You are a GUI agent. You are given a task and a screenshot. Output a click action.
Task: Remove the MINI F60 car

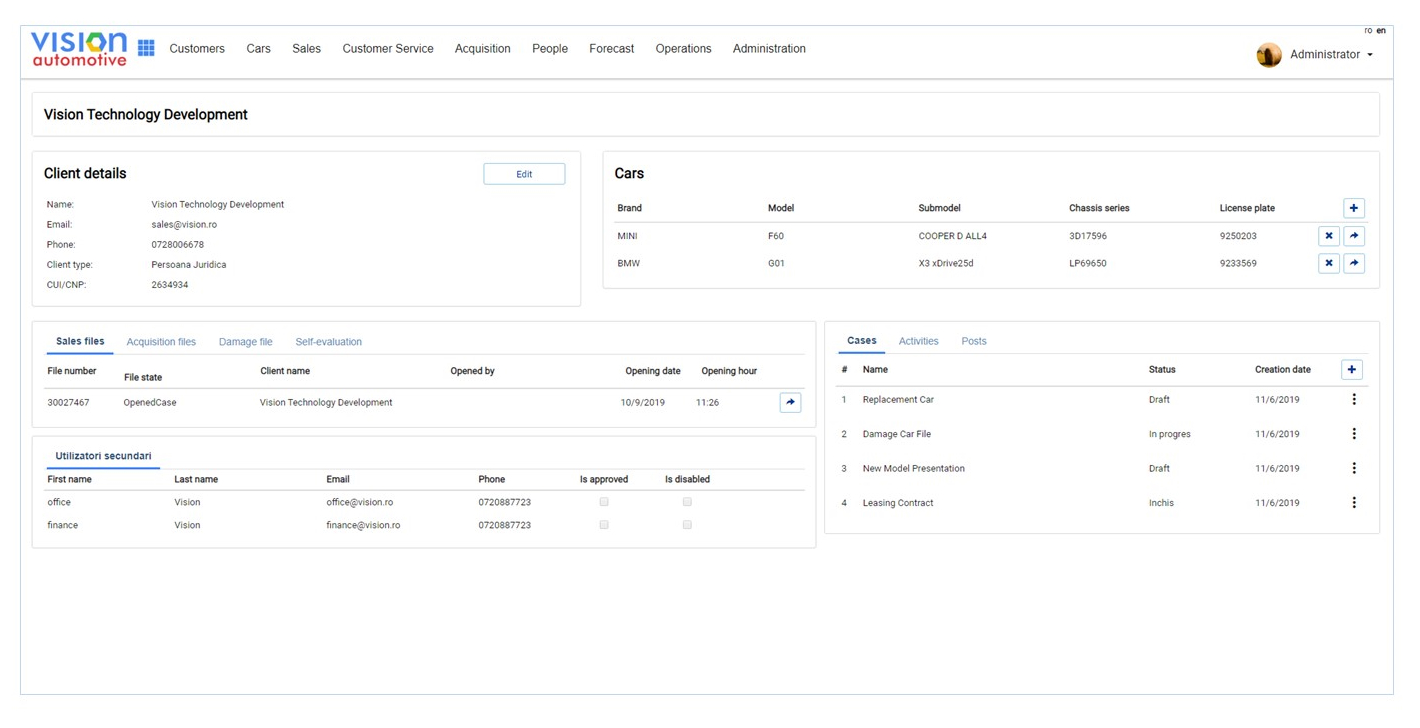1329,236
